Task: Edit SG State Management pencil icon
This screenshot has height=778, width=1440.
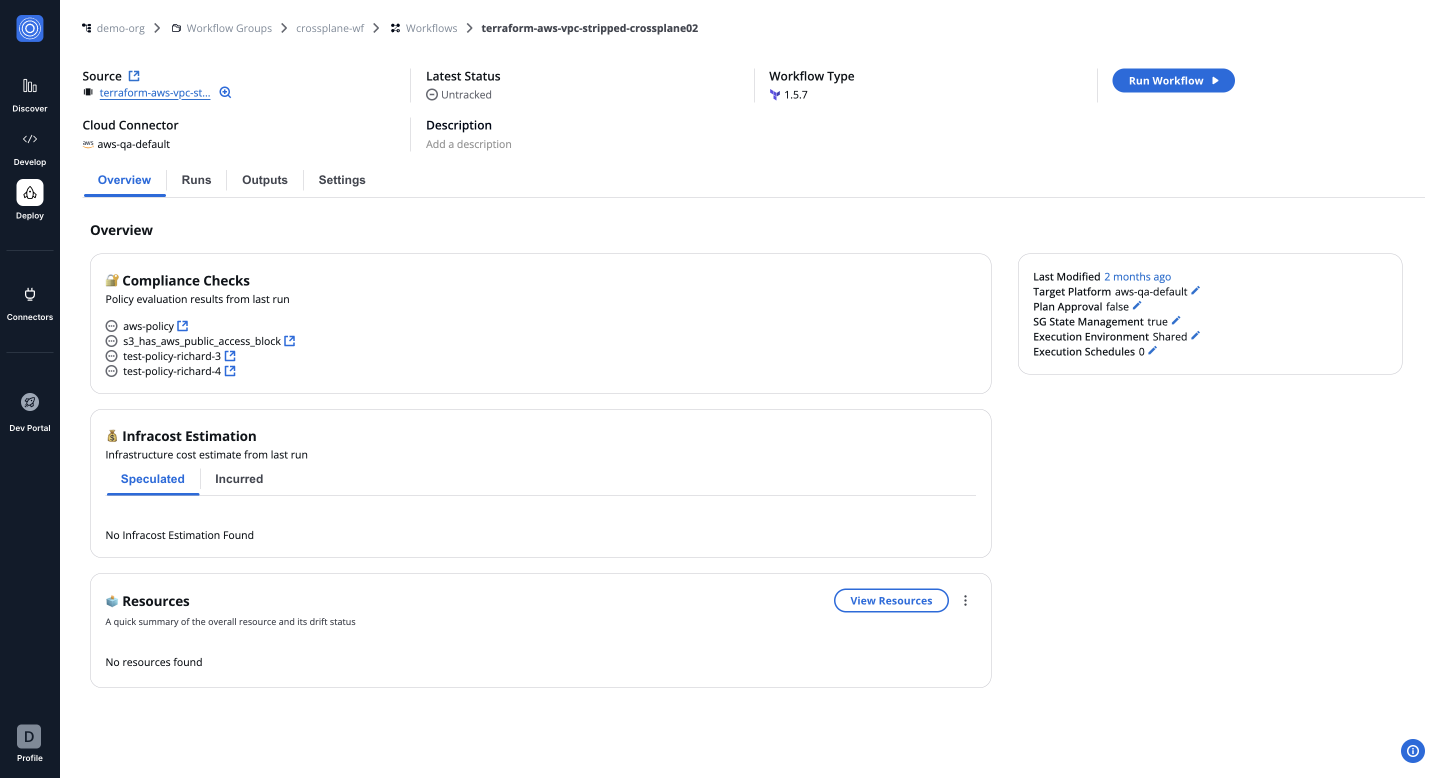Action: click(1176, 321)
